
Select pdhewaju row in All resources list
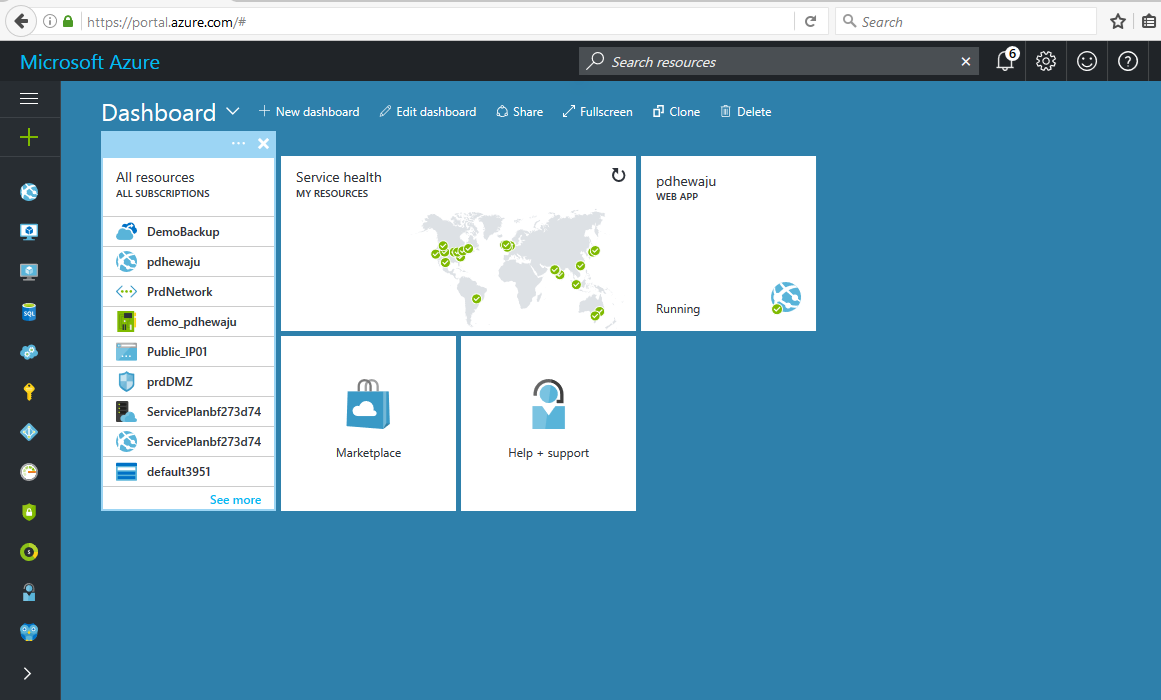coord(188,261)
